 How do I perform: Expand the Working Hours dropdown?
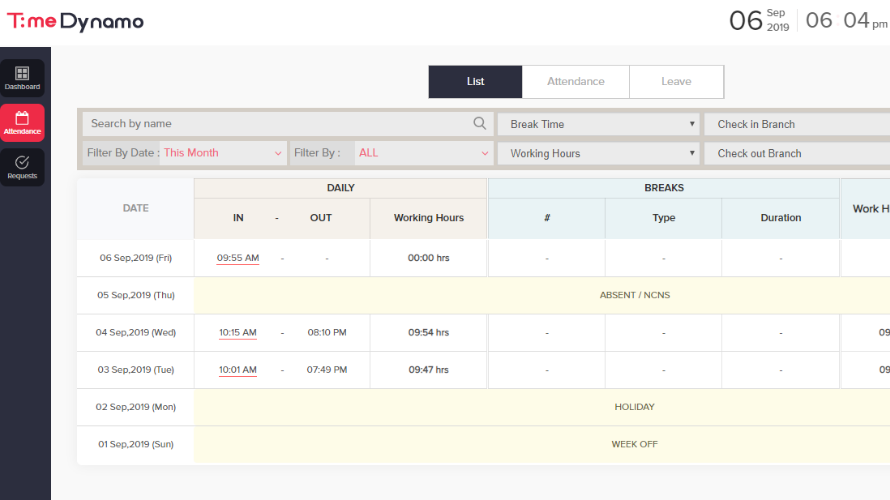(x=598, y=153)
